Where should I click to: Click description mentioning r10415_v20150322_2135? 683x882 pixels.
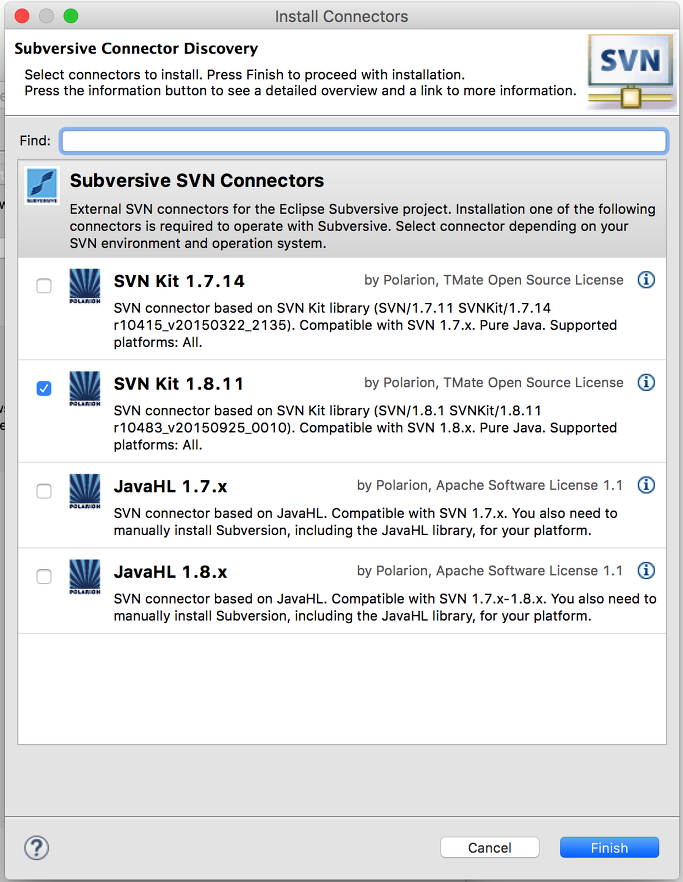click(x=365, y=325)
